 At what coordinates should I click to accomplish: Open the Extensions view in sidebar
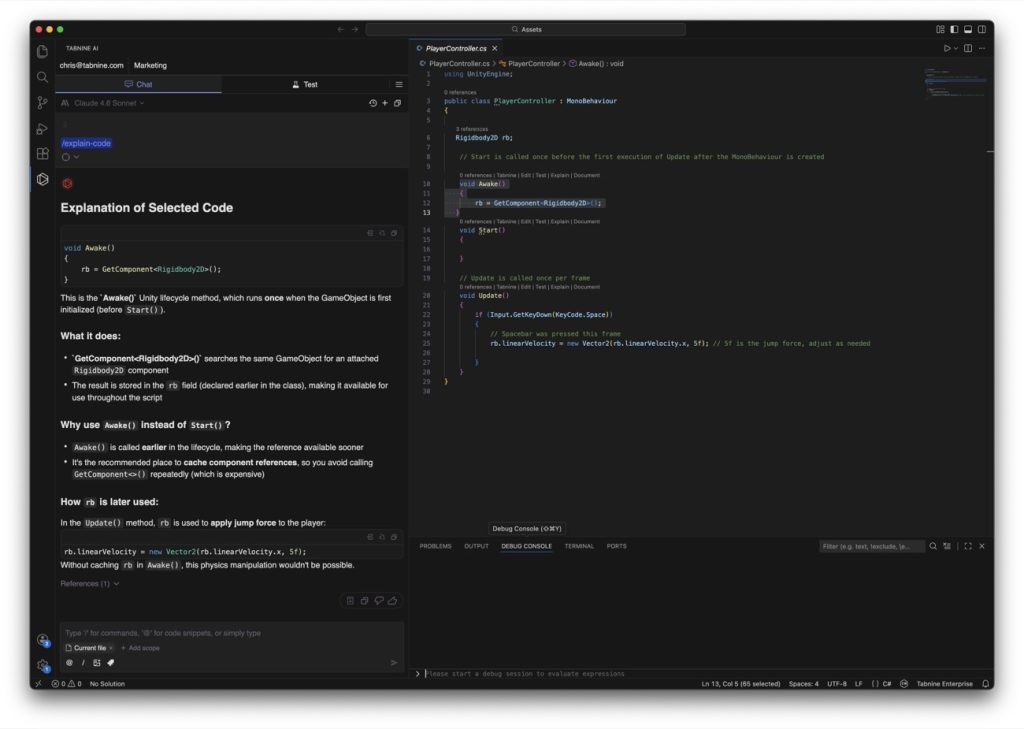click(x=42, y=153)
